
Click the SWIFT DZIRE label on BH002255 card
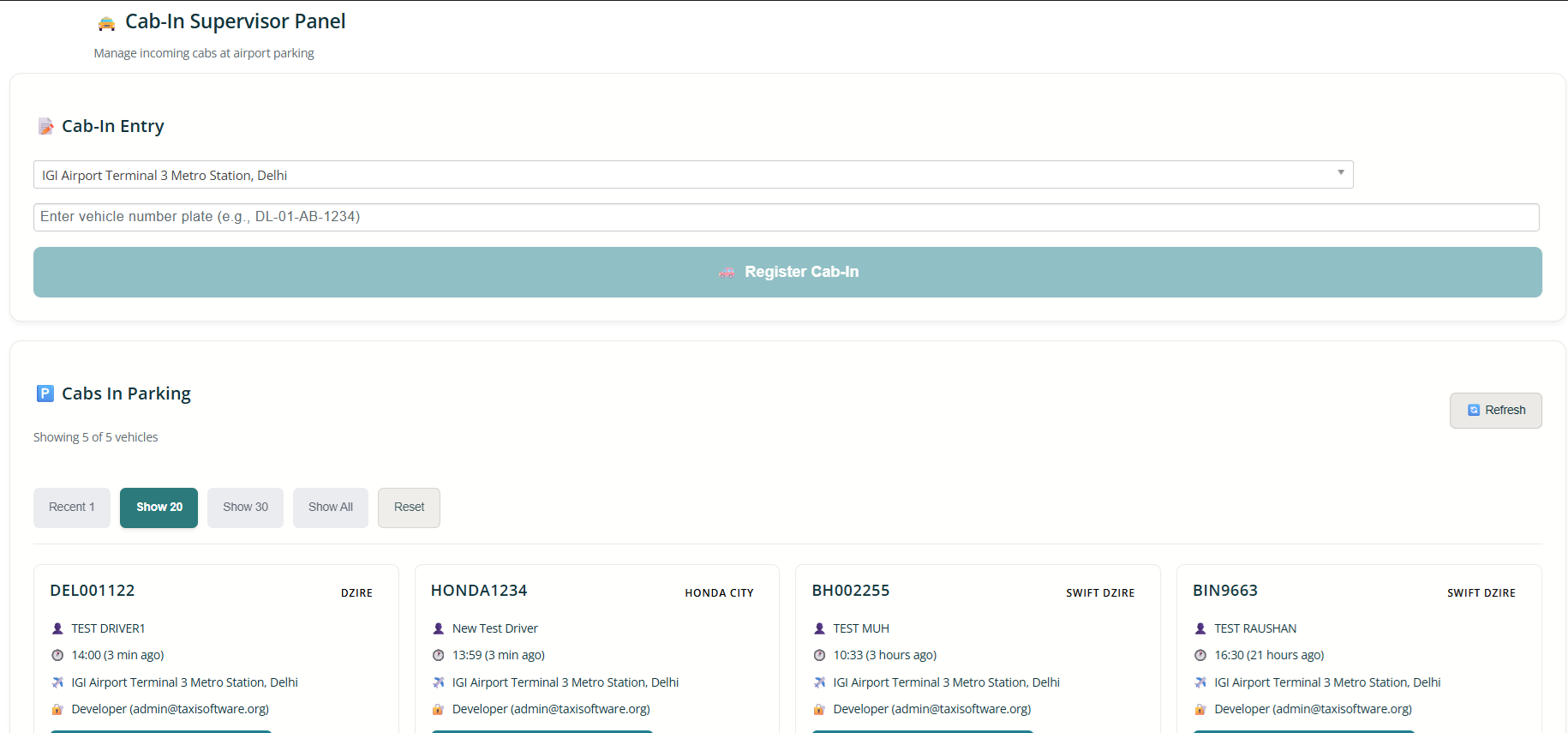pos(1100,593)
